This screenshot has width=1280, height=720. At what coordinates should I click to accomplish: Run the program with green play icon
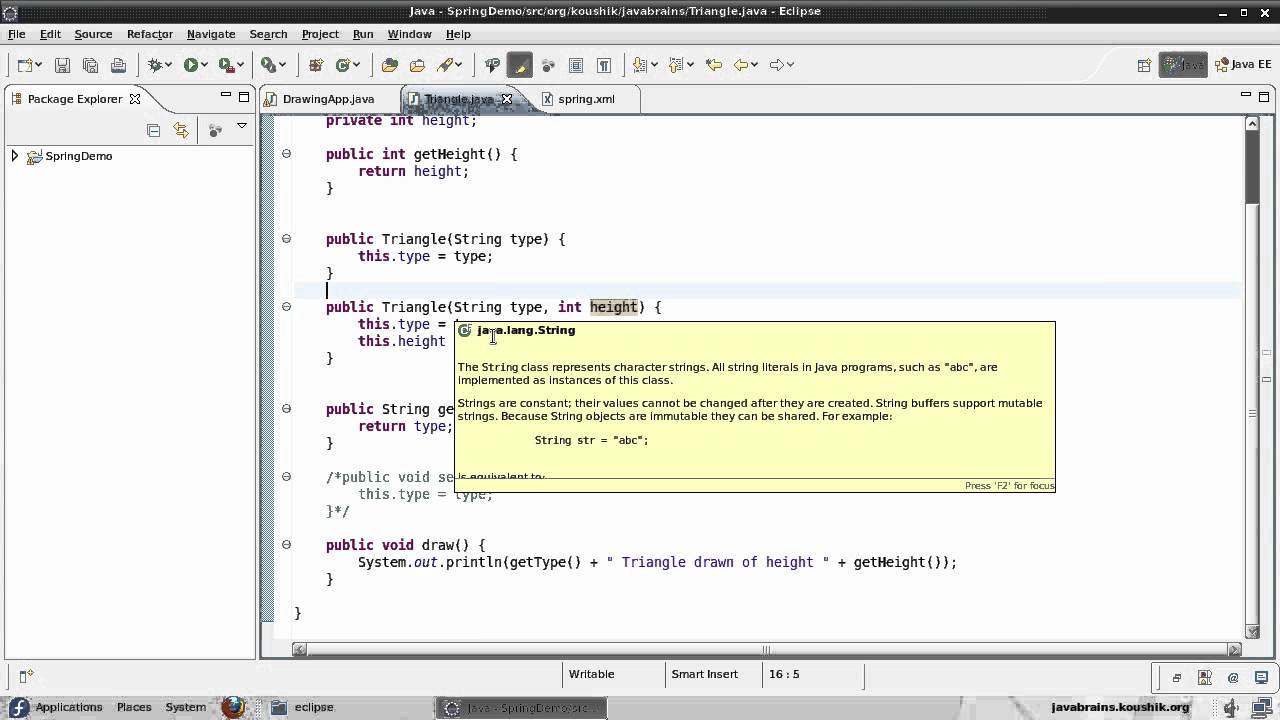190,65
